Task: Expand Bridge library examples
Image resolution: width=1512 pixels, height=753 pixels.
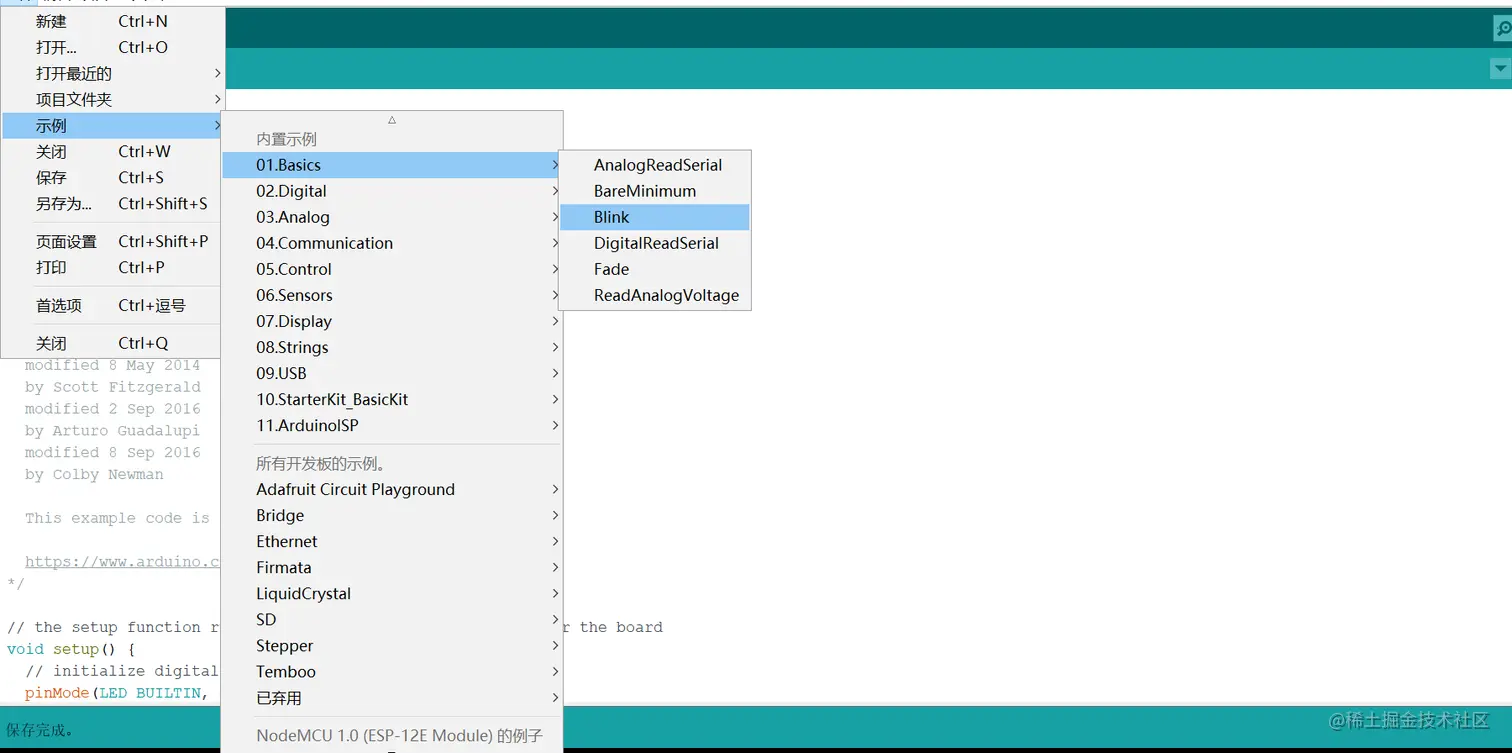Action: pyautogui.click(x=392, y=515)
